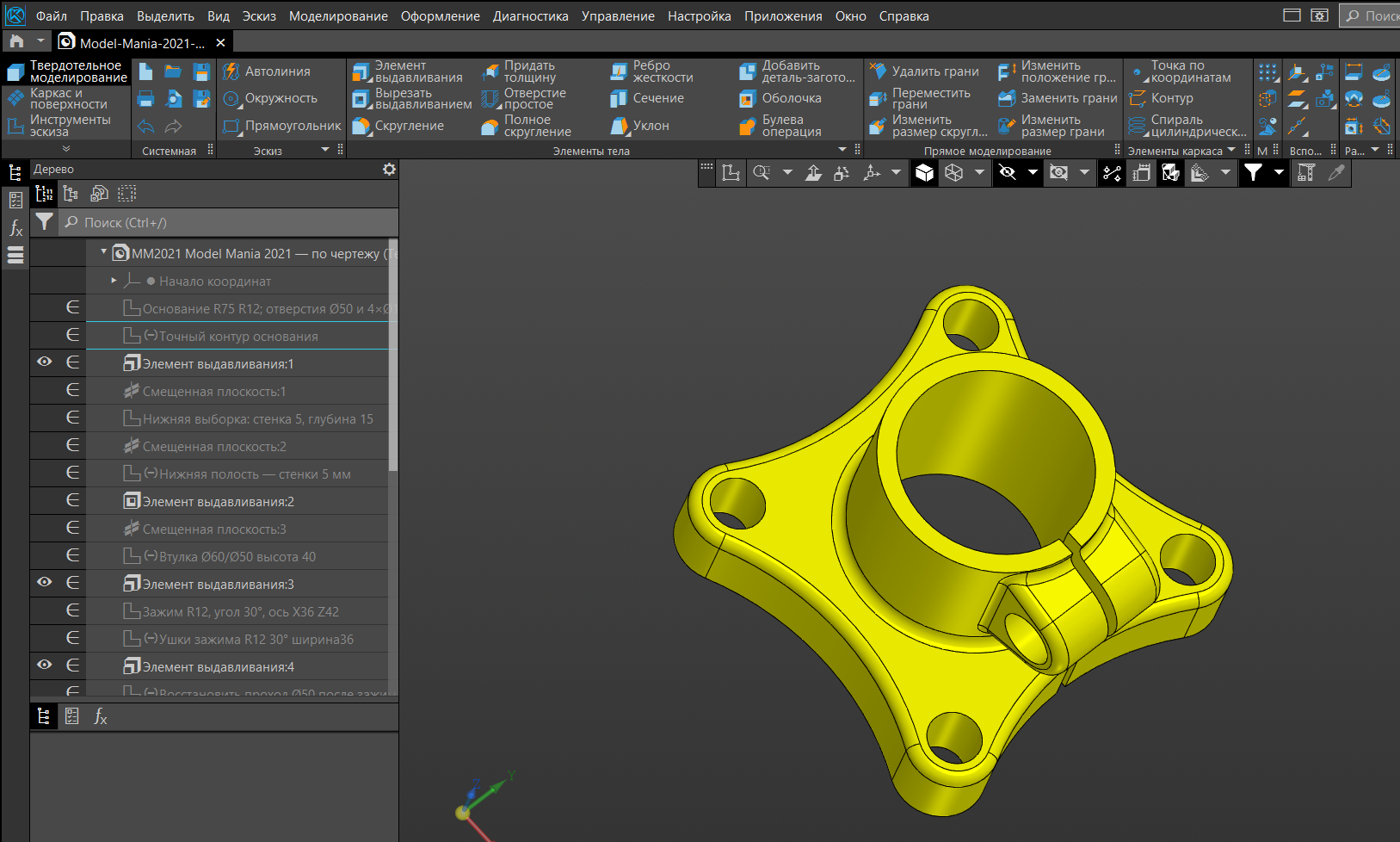The height and width of the screenshot is (842, 1400).
Task: Switch to Каркас и поверхности toolset
Action: pyautogui.click(x=67, y=98)
